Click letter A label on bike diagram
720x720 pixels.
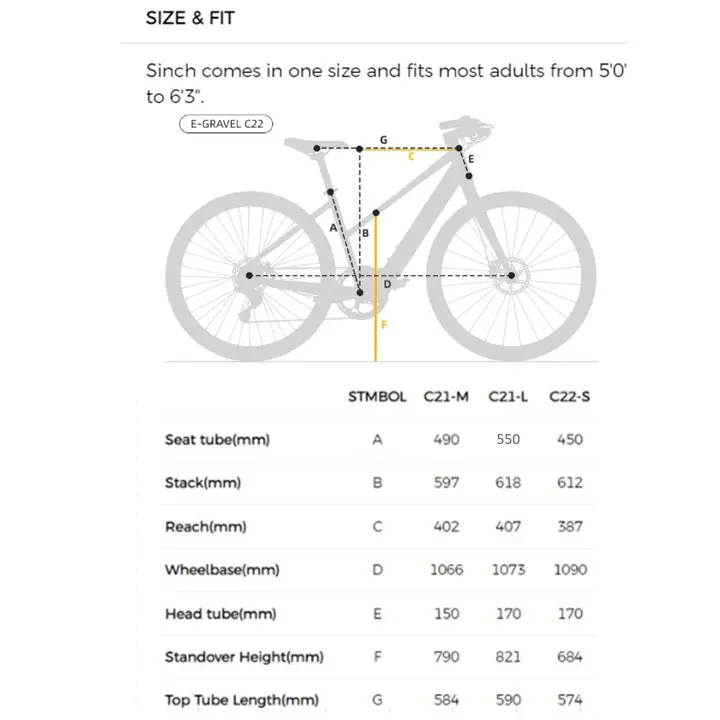click(333, 227)
